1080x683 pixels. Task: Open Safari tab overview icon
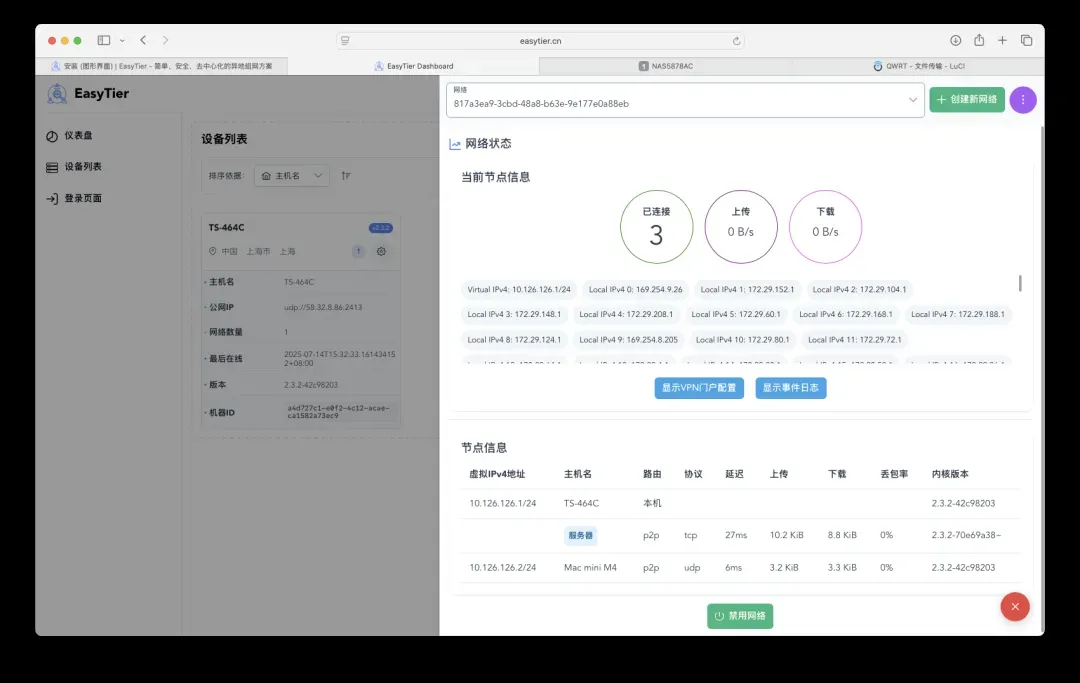pyautogui.click(x=1026, y=40)
